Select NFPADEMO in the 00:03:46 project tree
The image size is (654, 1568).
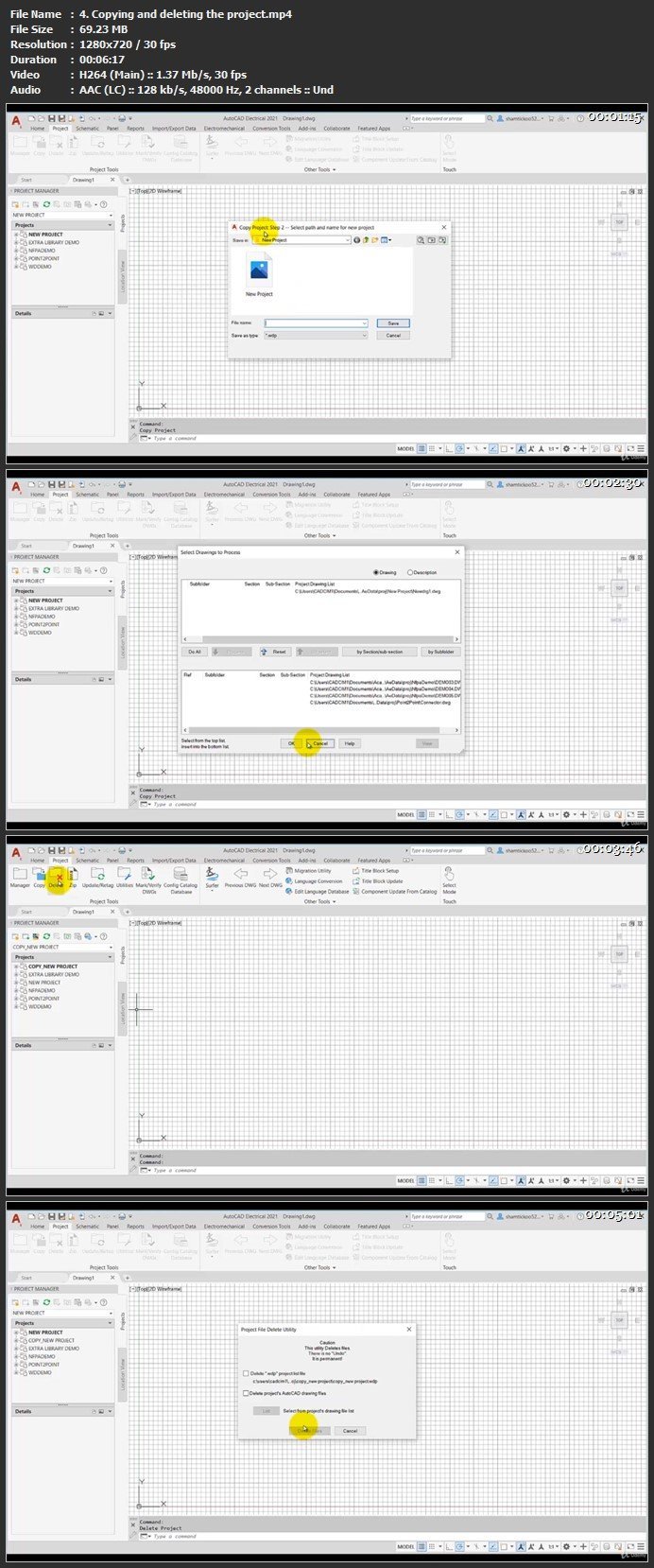click(42, 990)
